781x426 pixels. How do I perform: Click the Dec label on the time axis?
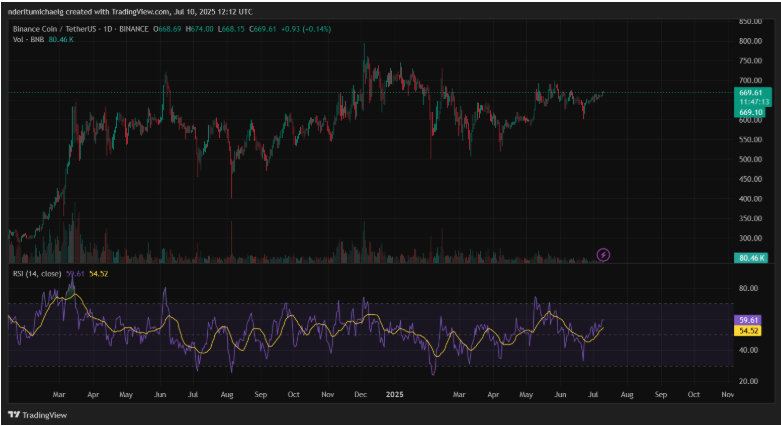[361, 395]
